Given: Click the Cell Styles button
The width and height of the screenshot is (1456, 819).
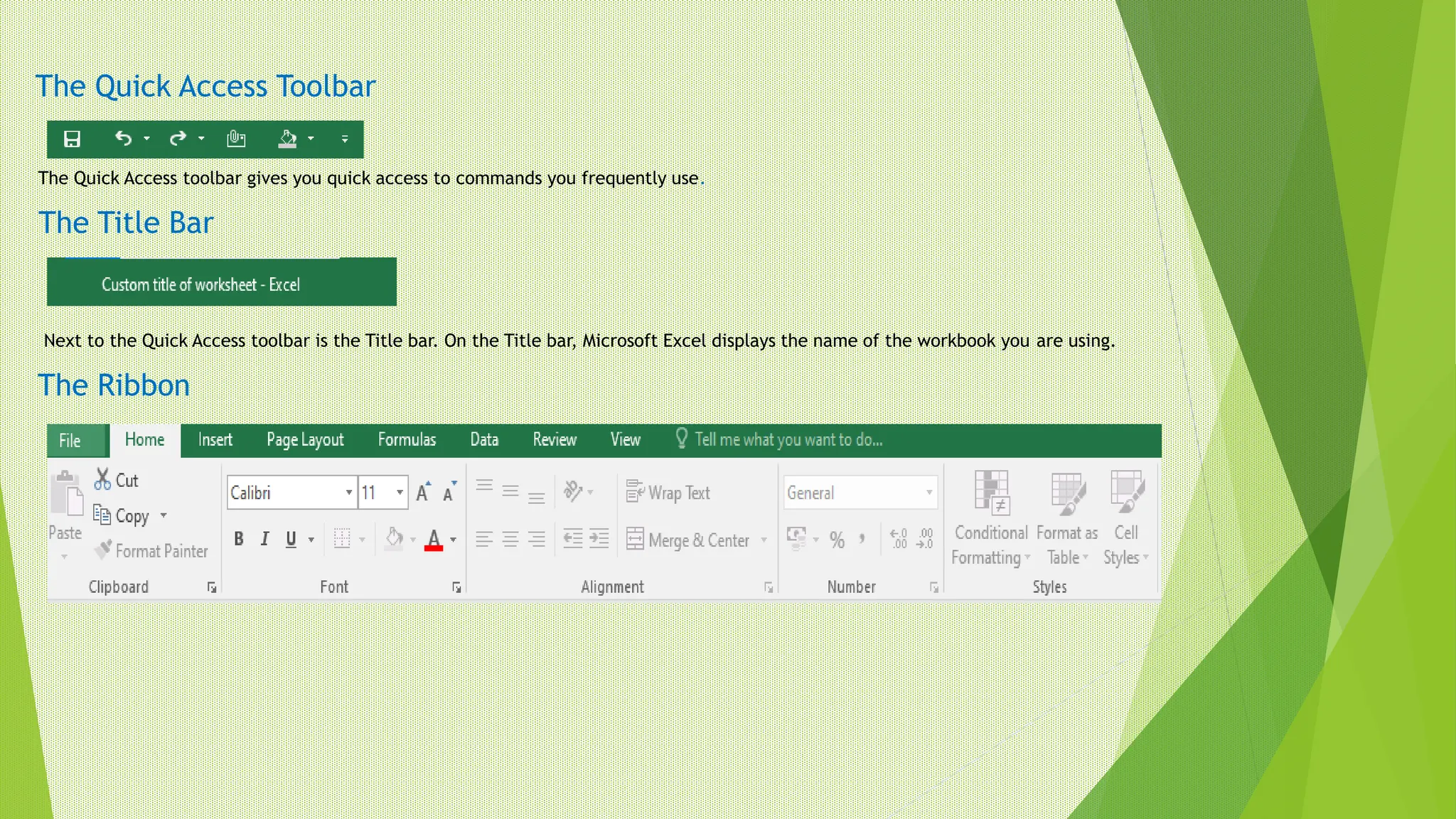Looking at the screenshot, I should pyautogui.click(x=1127, y=518).
